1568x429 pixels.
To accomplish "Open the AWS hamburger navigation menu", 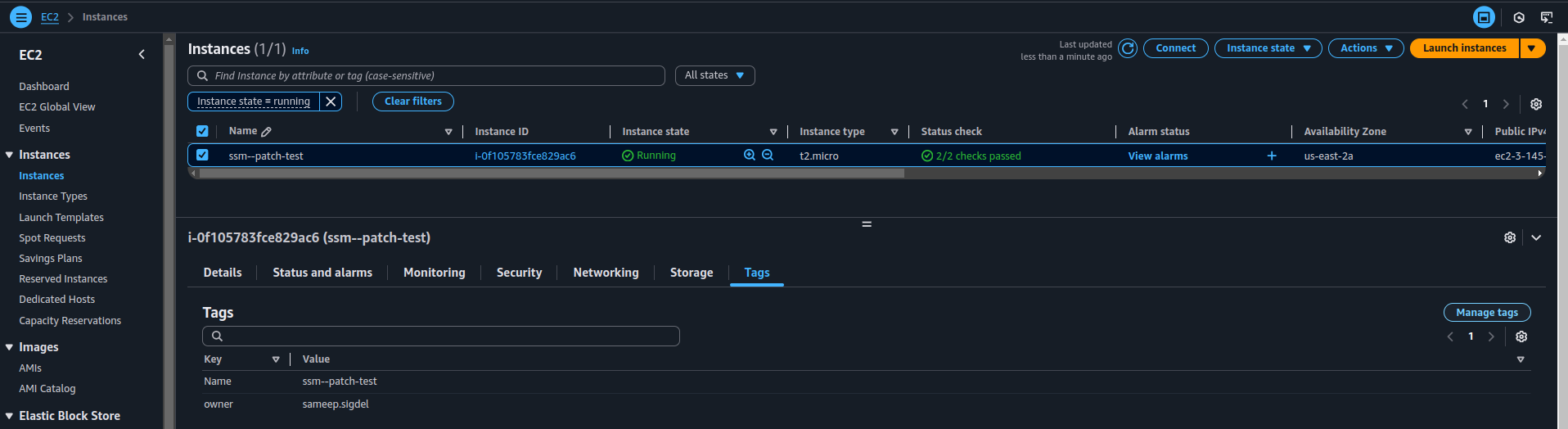I will (x=21, y=16).
